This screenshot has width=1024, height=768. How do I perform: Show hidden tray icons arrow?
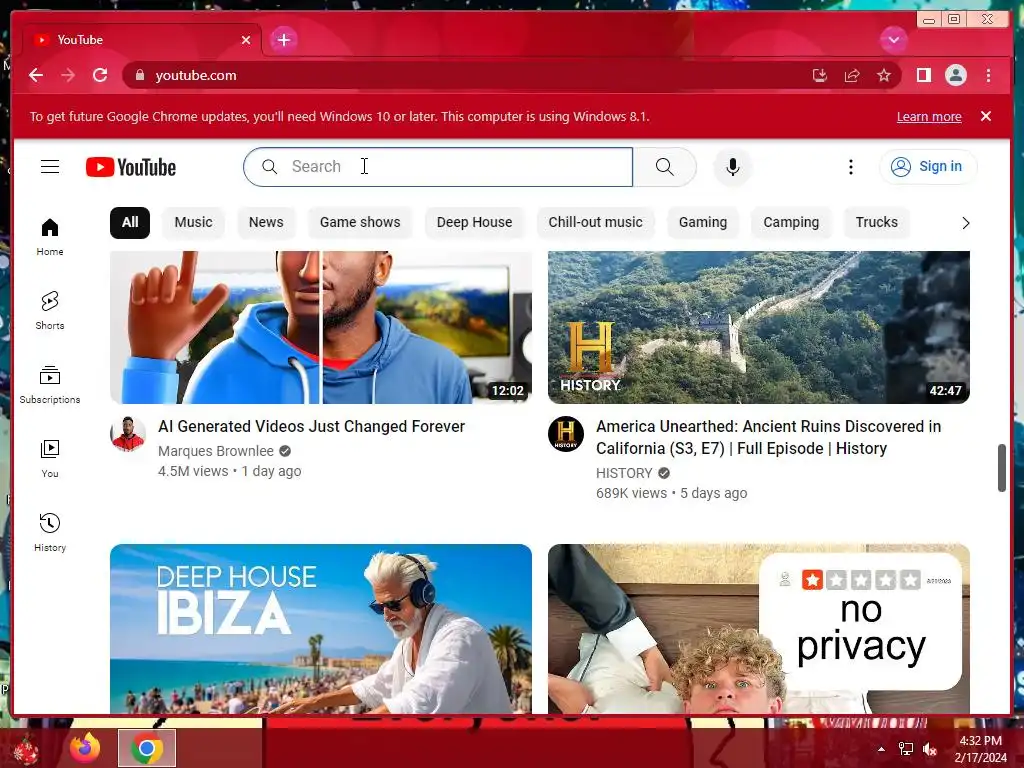click(x=881, y=749)
